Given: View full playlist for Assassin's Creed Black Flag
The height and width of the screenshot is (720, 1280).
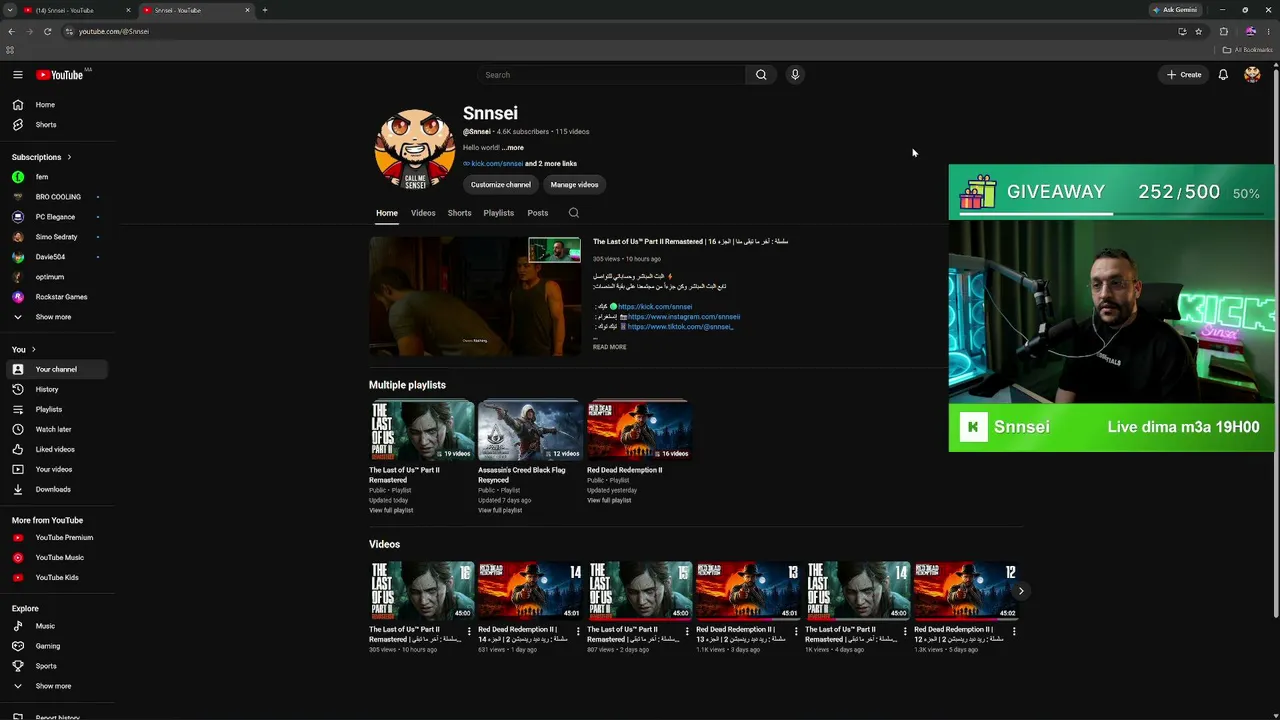Looking at the screenshot, I should point(500,511).
